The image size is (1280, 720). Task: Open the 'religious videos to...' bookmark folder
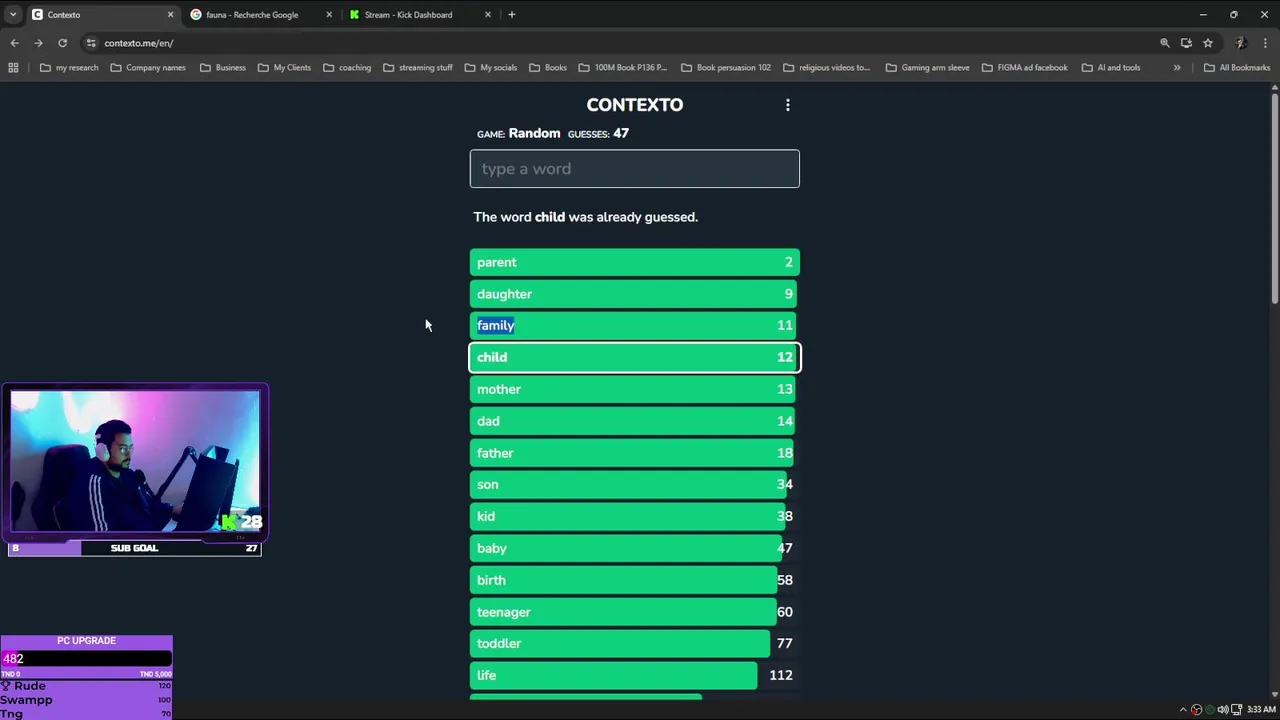pos(826,68)
